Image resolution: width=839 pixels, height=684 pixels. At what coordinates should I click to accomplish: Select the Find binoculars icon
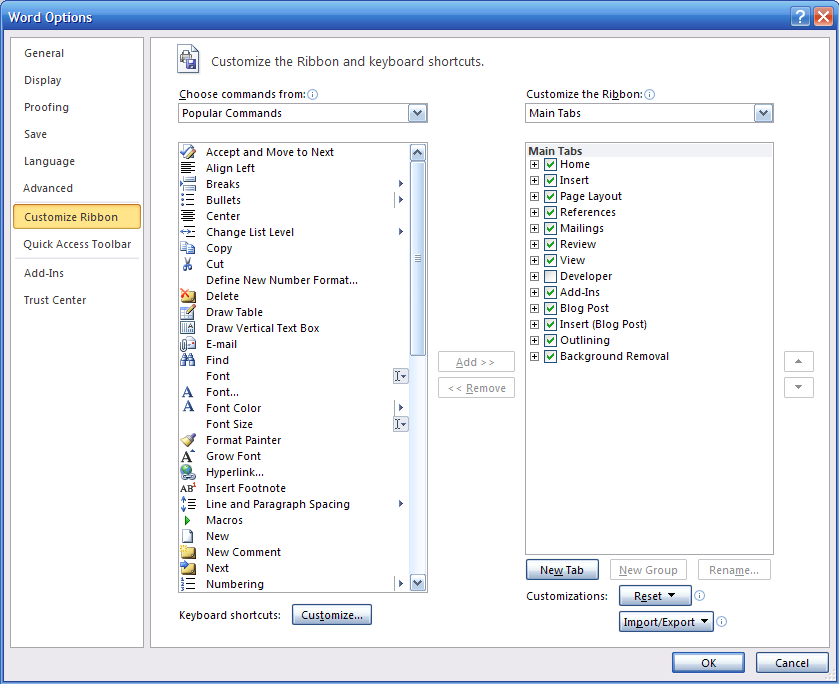[188, 360]
